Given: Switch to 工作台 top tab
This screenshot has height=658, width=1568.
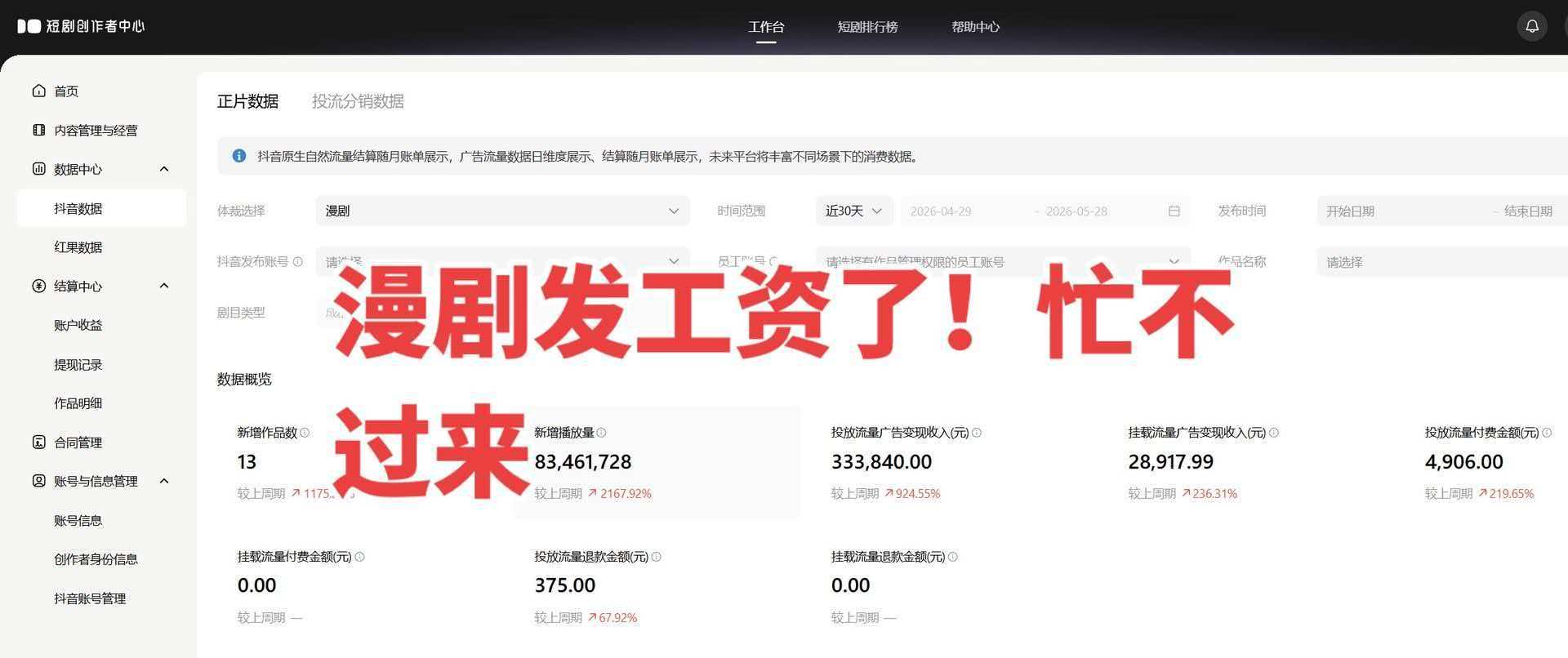Looking at the screenshot, I should pos(766,27).
